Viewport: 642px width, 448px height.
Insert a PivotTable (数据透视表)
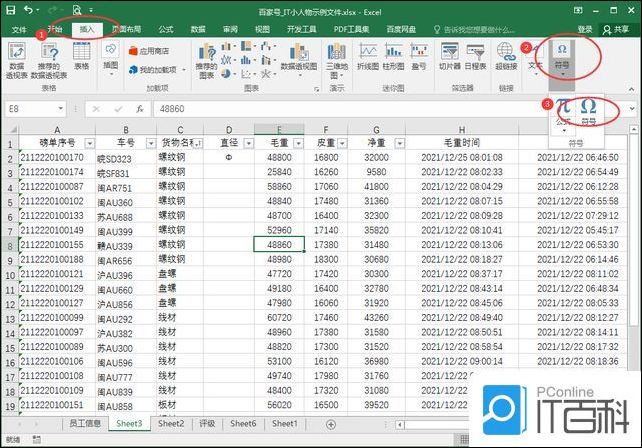pyautogui.click(x=17, y=60)
